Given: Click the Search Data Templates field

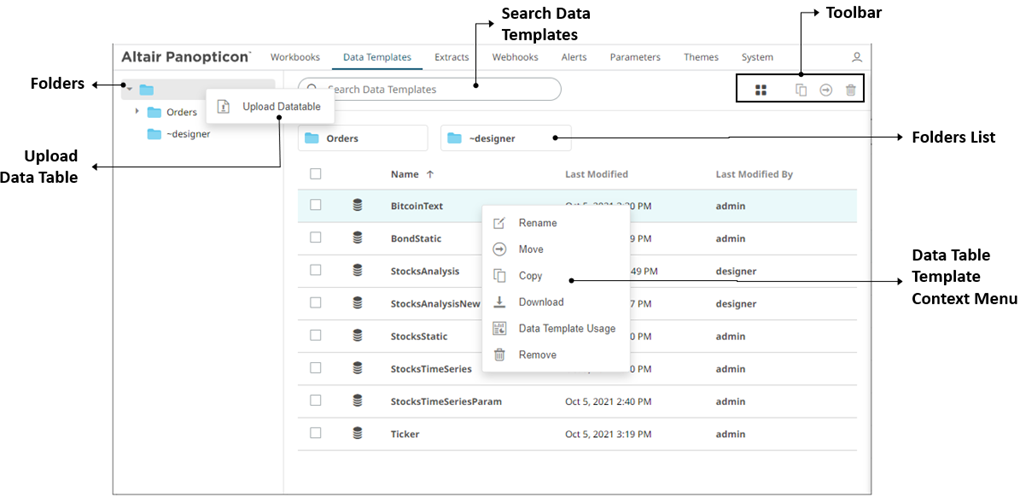Looking at the screenshot, I should (x=430, y=90).
